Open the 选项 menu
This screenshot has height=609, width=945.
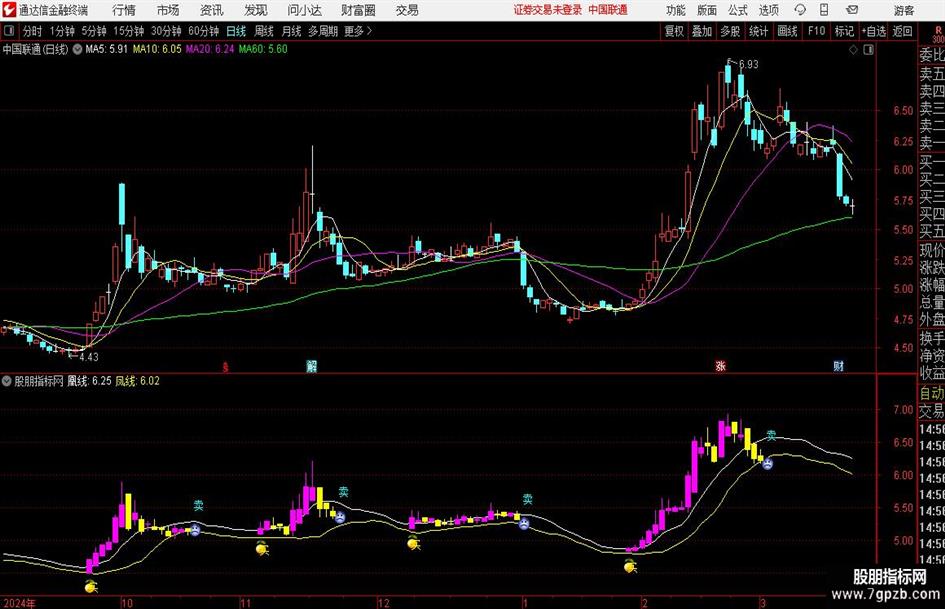click(768, 10)
